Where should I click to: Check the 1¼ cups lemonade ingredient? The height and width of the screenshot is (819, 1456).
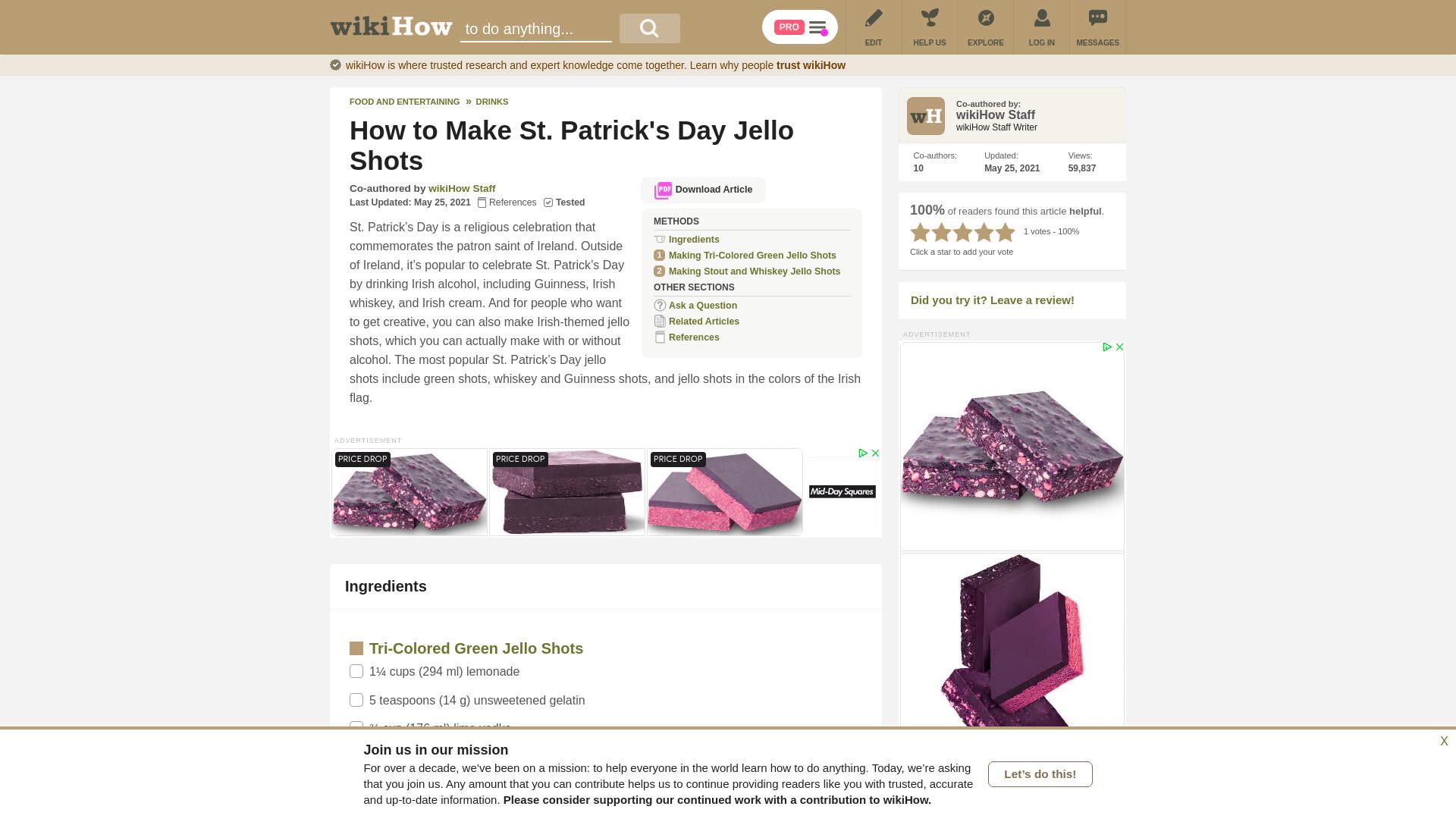tap(356, 671)
